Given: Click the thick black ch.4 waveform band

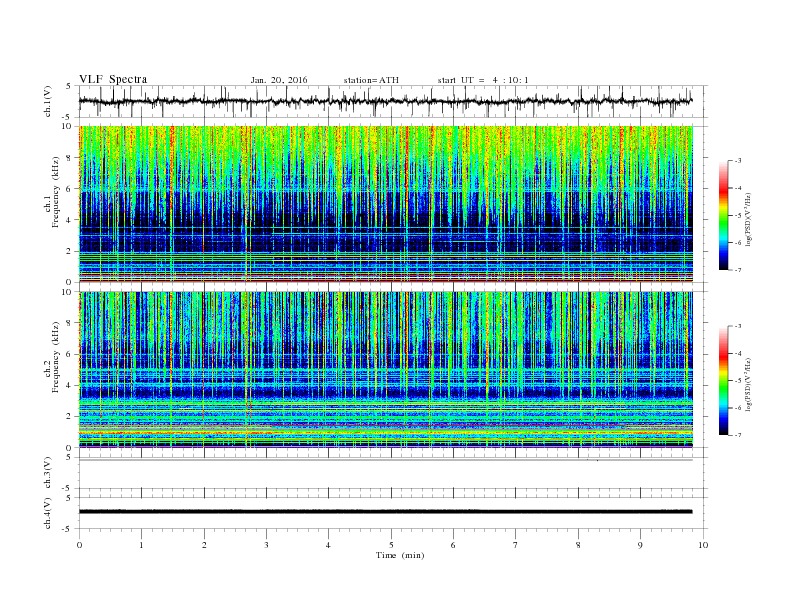Looking at the screenshot, I should click(385, 512).
